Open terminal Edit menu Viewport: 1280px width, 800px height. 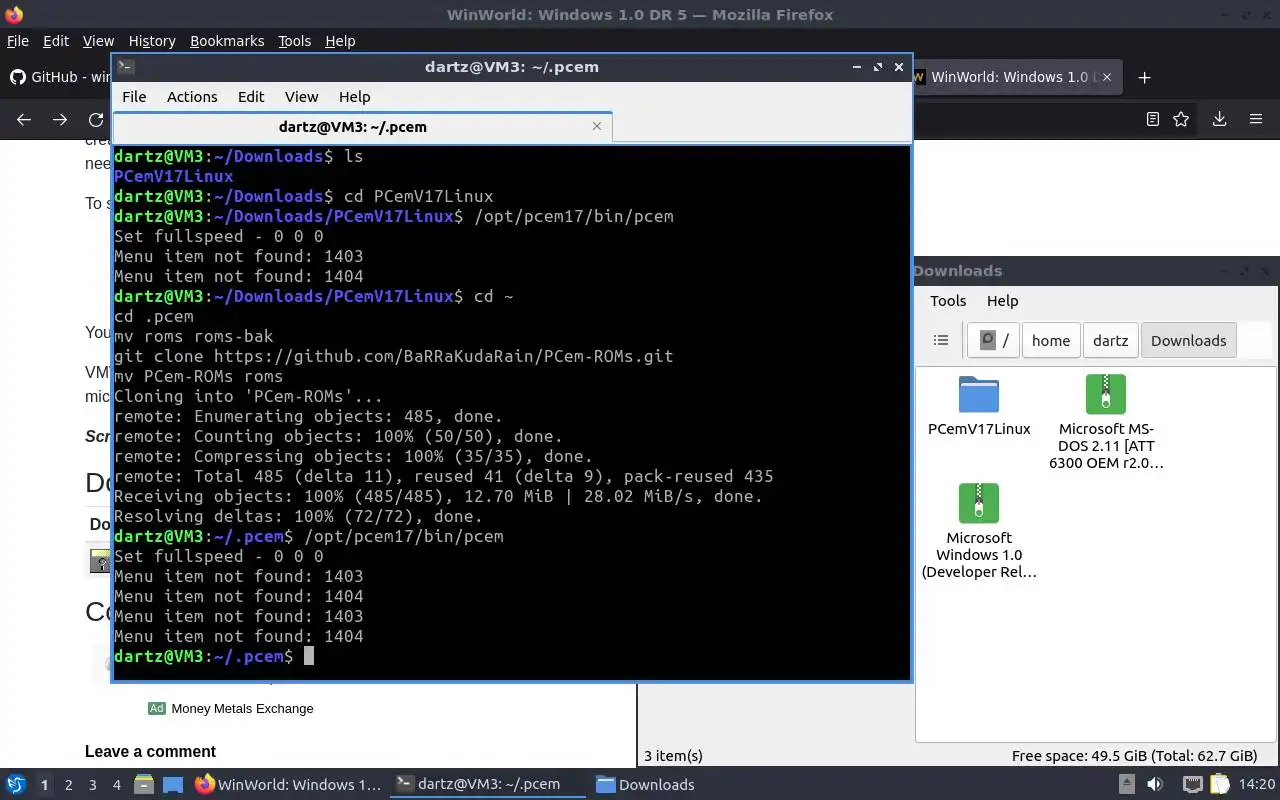click(251, 97)
